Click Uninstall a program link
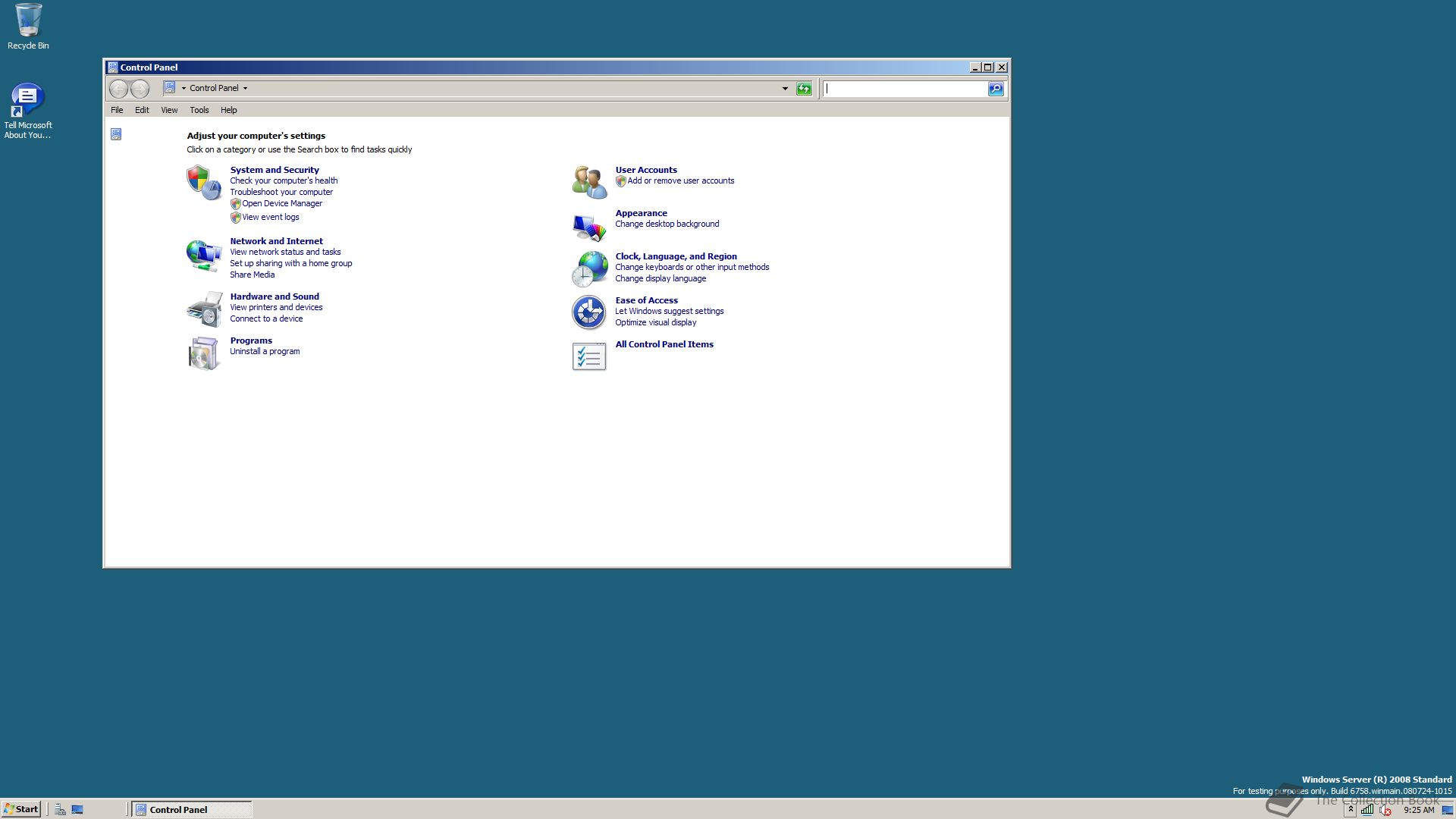The height and width of the screenshot is (819, 1456). [265, 351]
